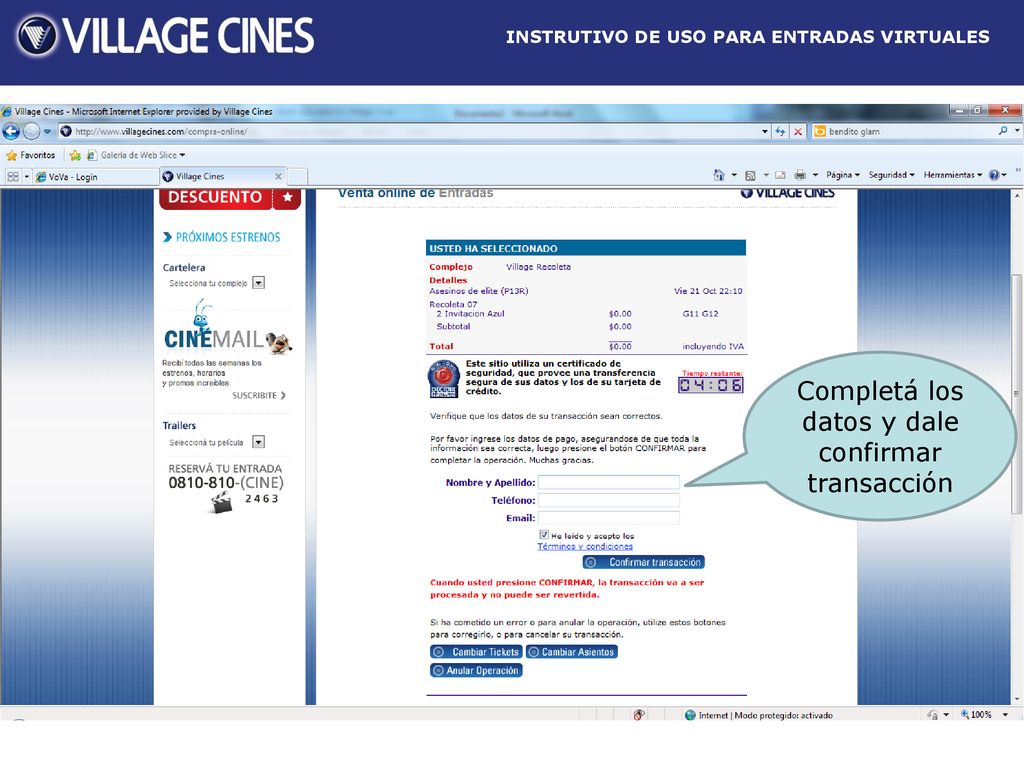This screenshot has height=768, width=1024.
Task: Click the Read mail icon
Action: click(x=780, y=175)
